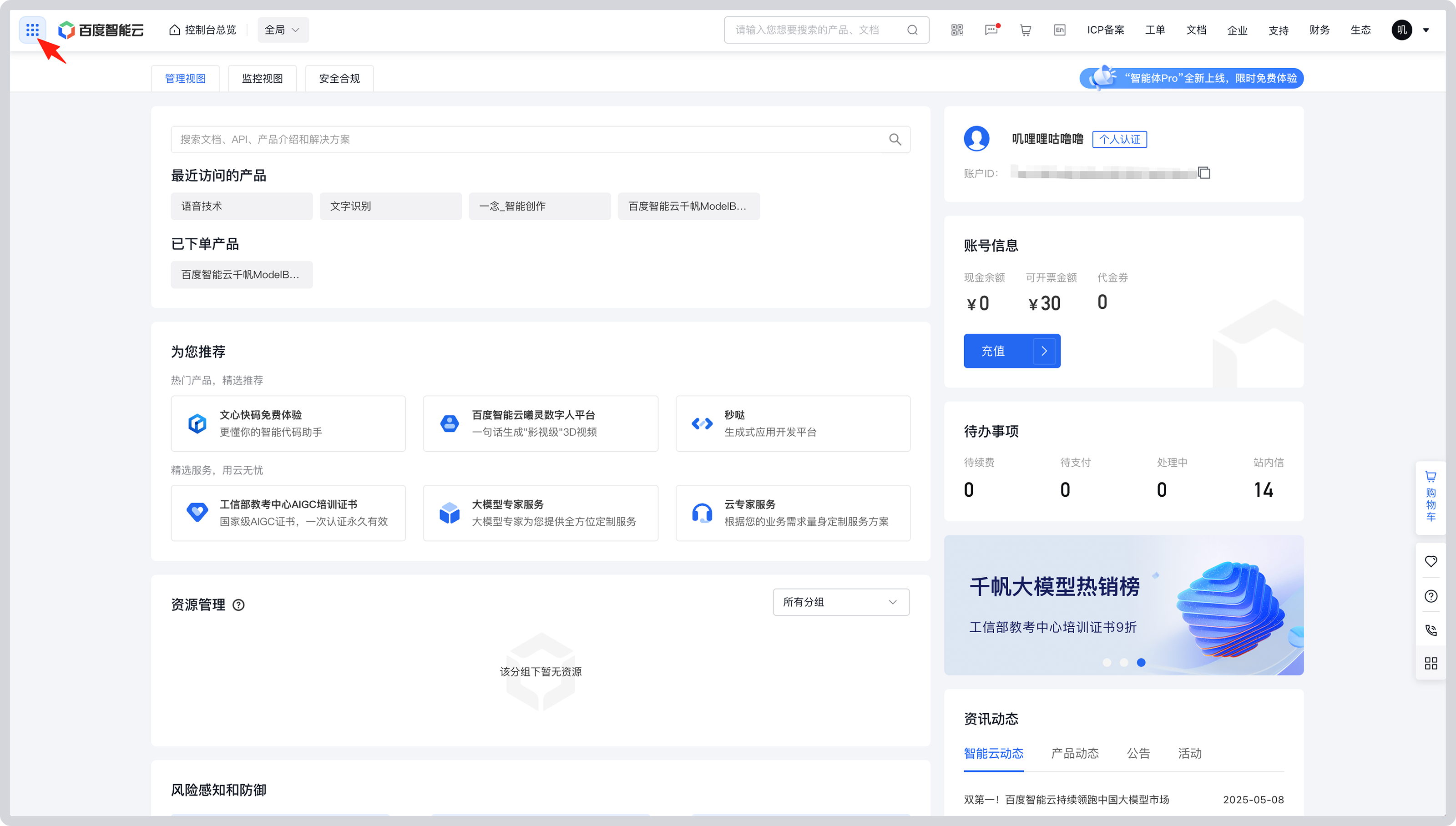The image size is (1456, 826).
Task: Open 个人认证 next to the username
Action: [1119, 140]
